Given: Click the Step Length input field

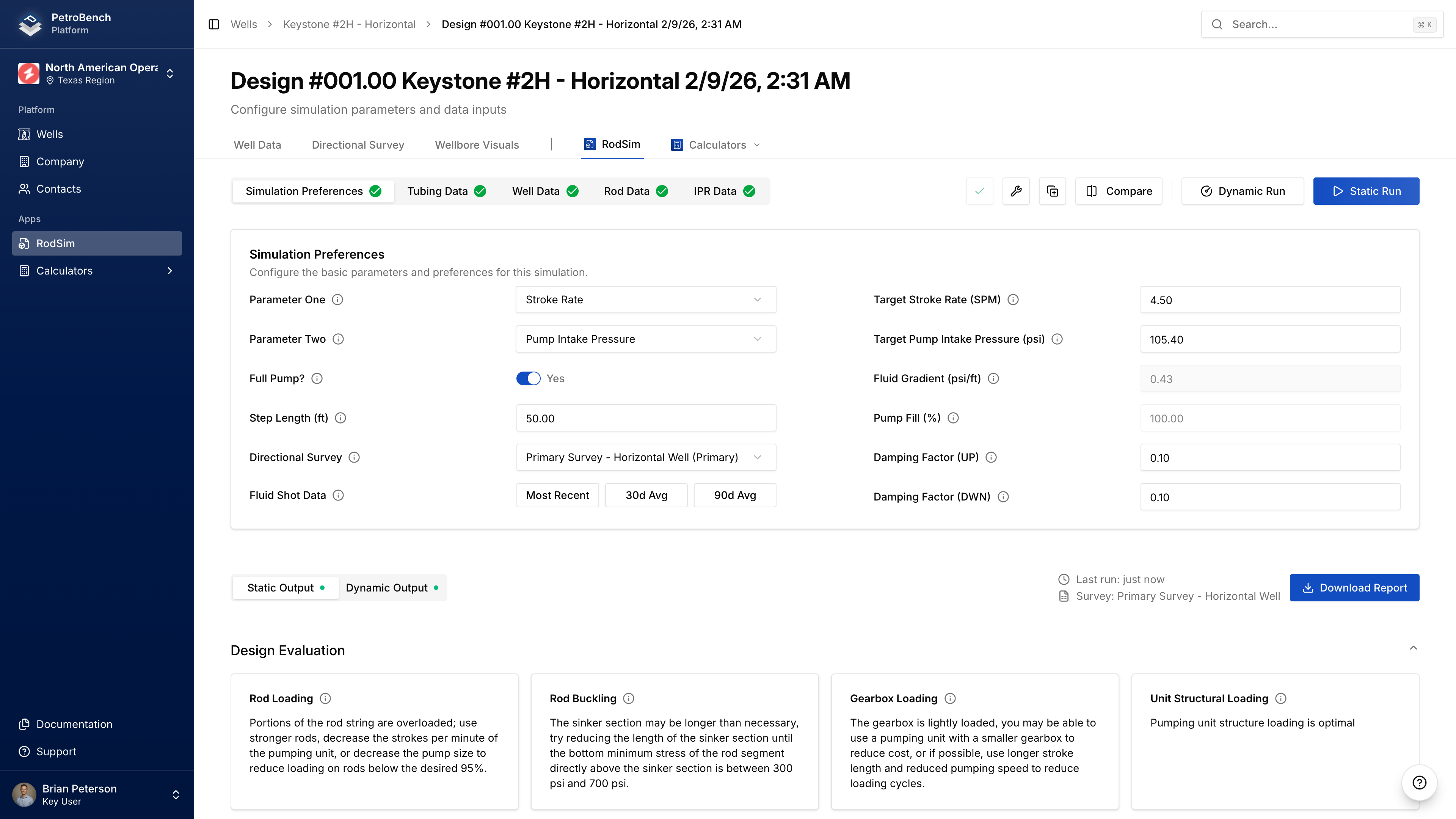Looking at the screenshot, I should coord(645,418).
